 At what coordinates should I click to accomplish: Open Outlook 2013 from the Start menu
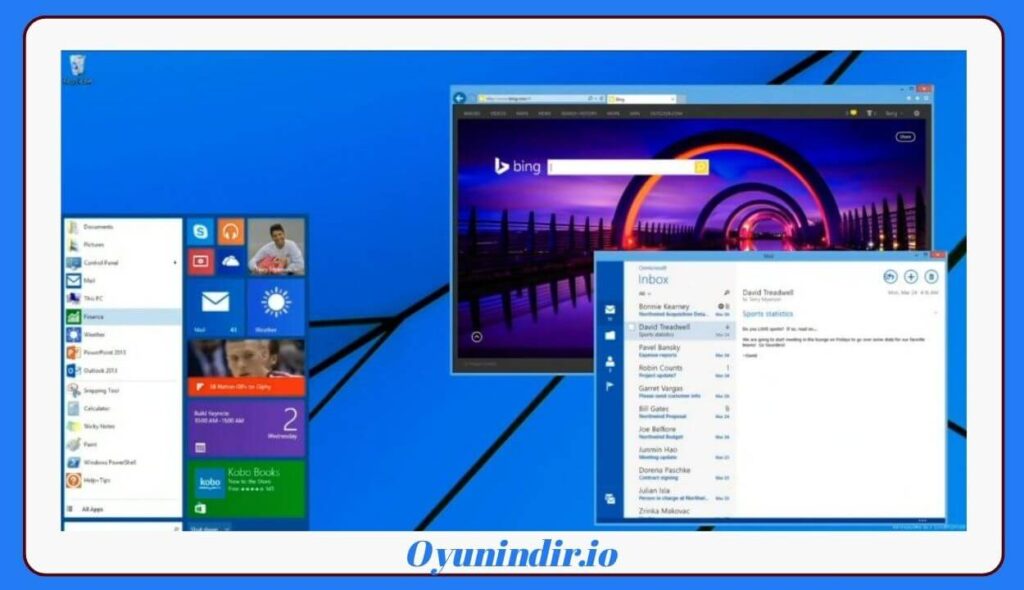123,370
